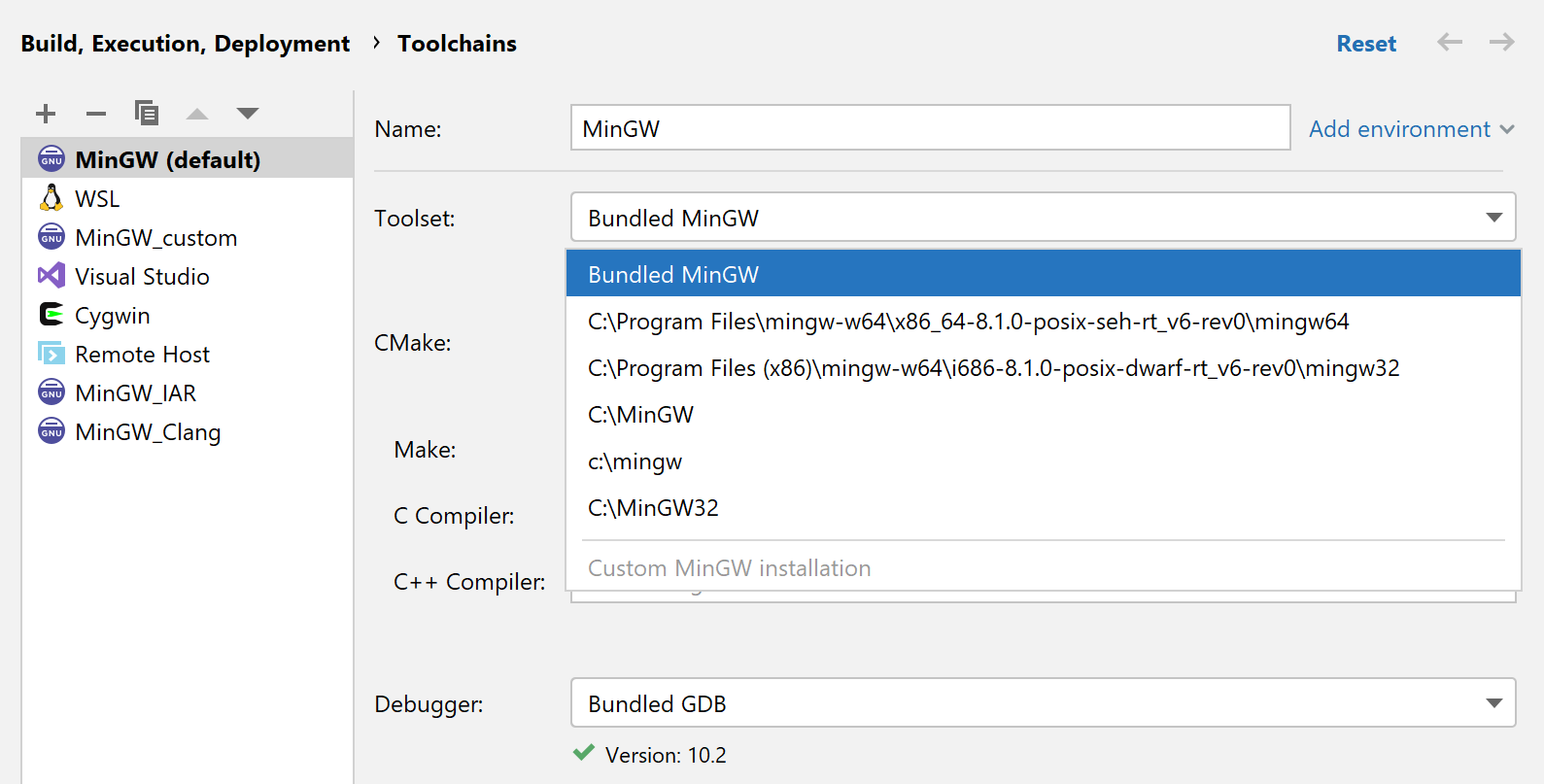Click the Visual Studio logo icon
This screenshot has height=784, width=1544.
point(51,276)
